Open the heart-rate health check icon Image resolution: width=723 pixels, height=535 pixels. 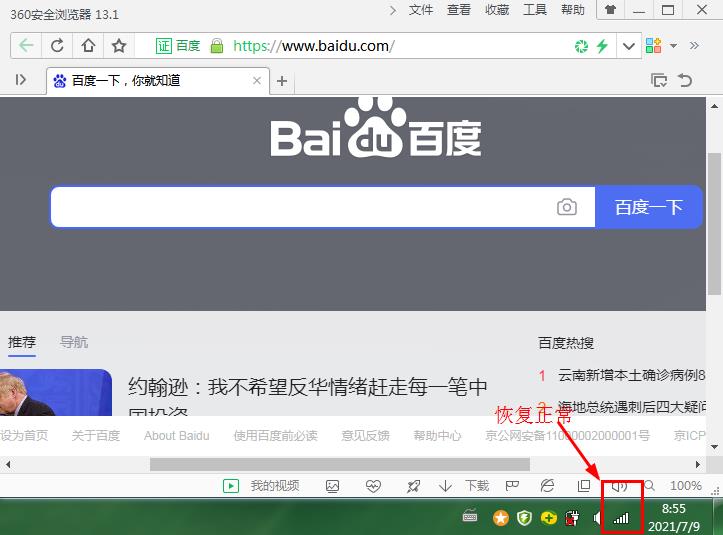point(373,486)
